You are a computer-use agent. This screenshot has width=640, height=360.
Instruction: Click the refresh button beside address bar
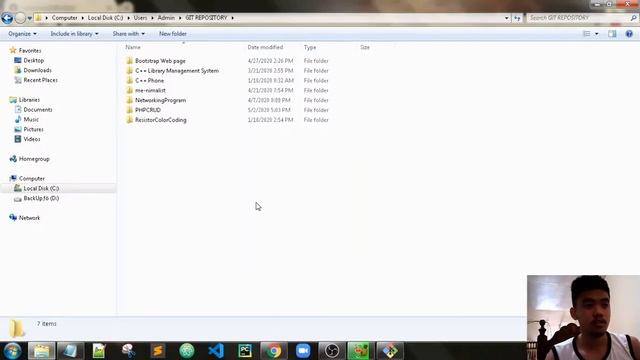click(x=517, y=18)
